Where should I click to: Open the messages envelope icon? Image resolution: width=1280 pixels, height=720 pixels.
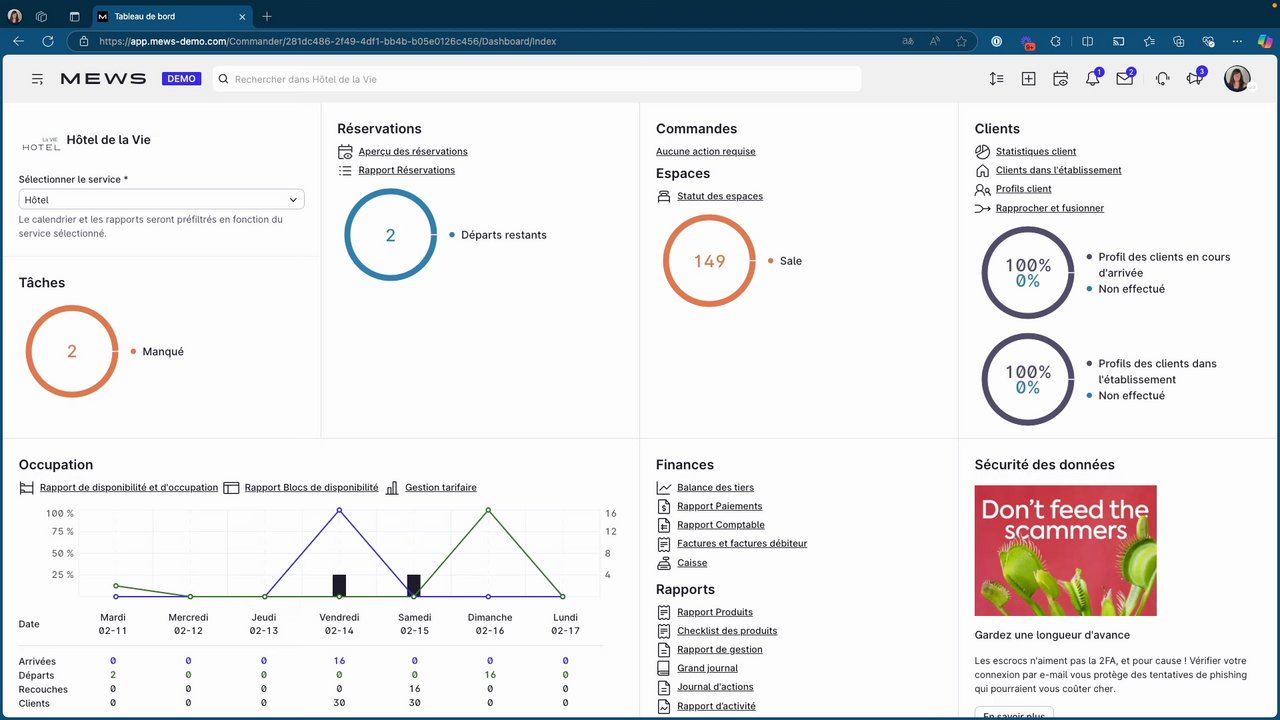pos(1124,79)
